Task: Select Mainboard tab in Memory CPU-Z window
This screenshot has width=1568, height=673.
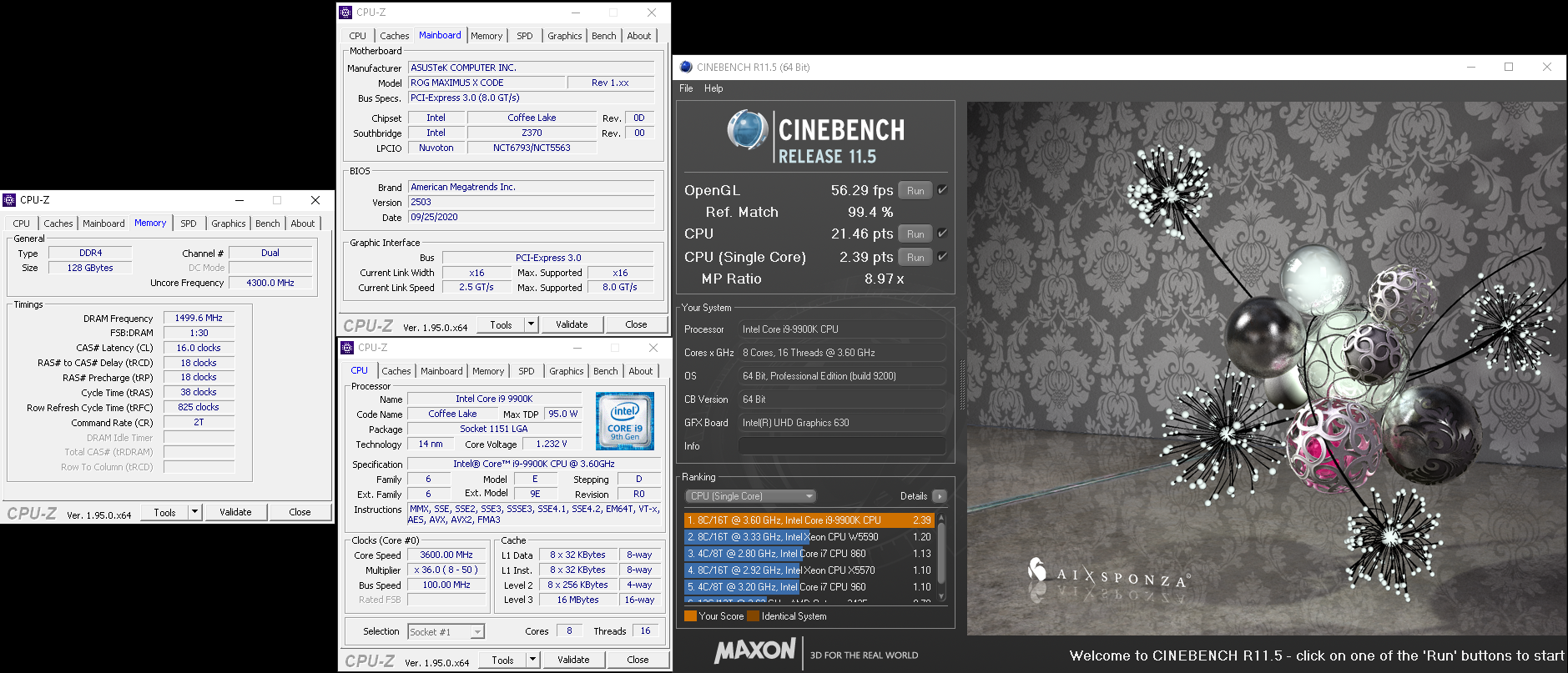Action: (103, 223)
